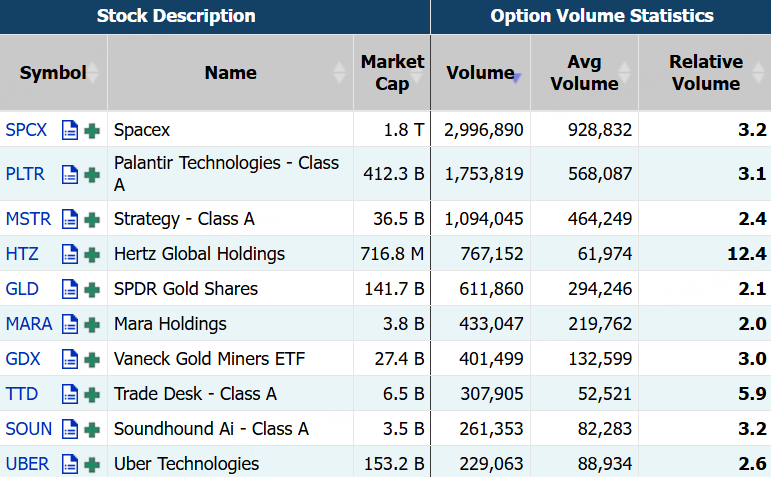
Task: Open the HTZ symbol link
Action: [x=22, y=254]
